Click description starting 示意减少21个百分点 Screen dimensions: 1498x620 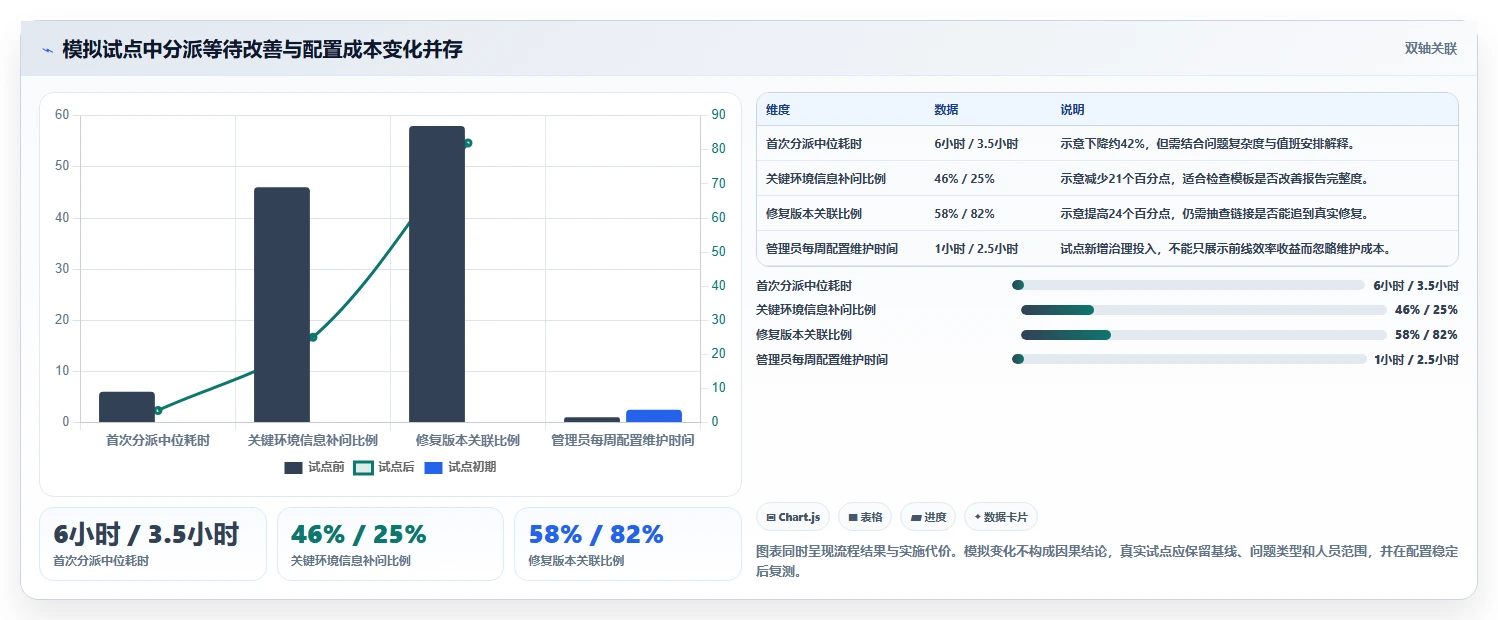click(x=1214, y=179)
